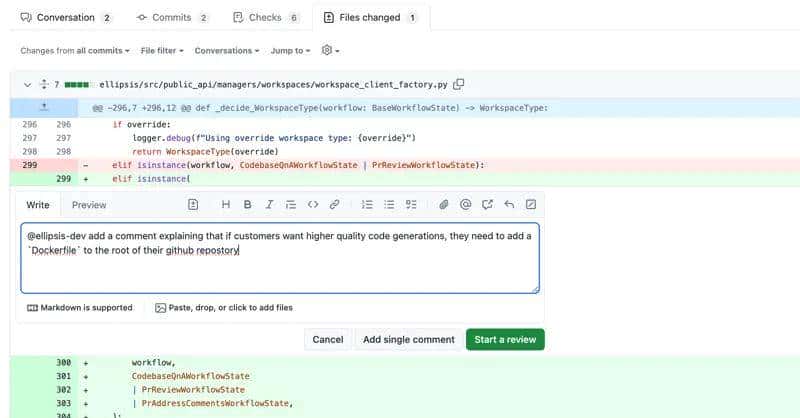Insert code with the angle brackets icon
This screenshot has height=418, width=800.
[313, 205]
